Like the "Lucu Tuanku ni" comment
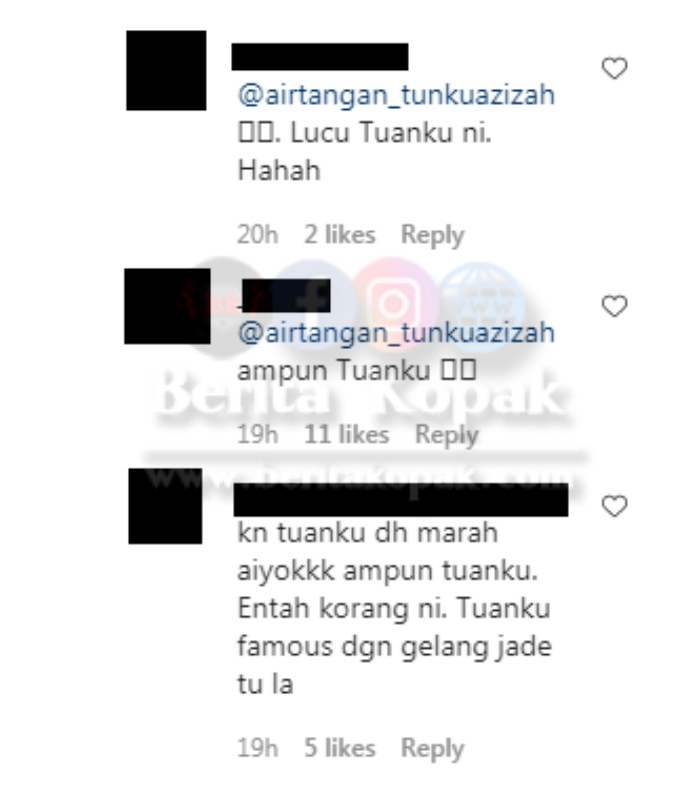This screenshot has width=682, height=800. coord(614,68)
